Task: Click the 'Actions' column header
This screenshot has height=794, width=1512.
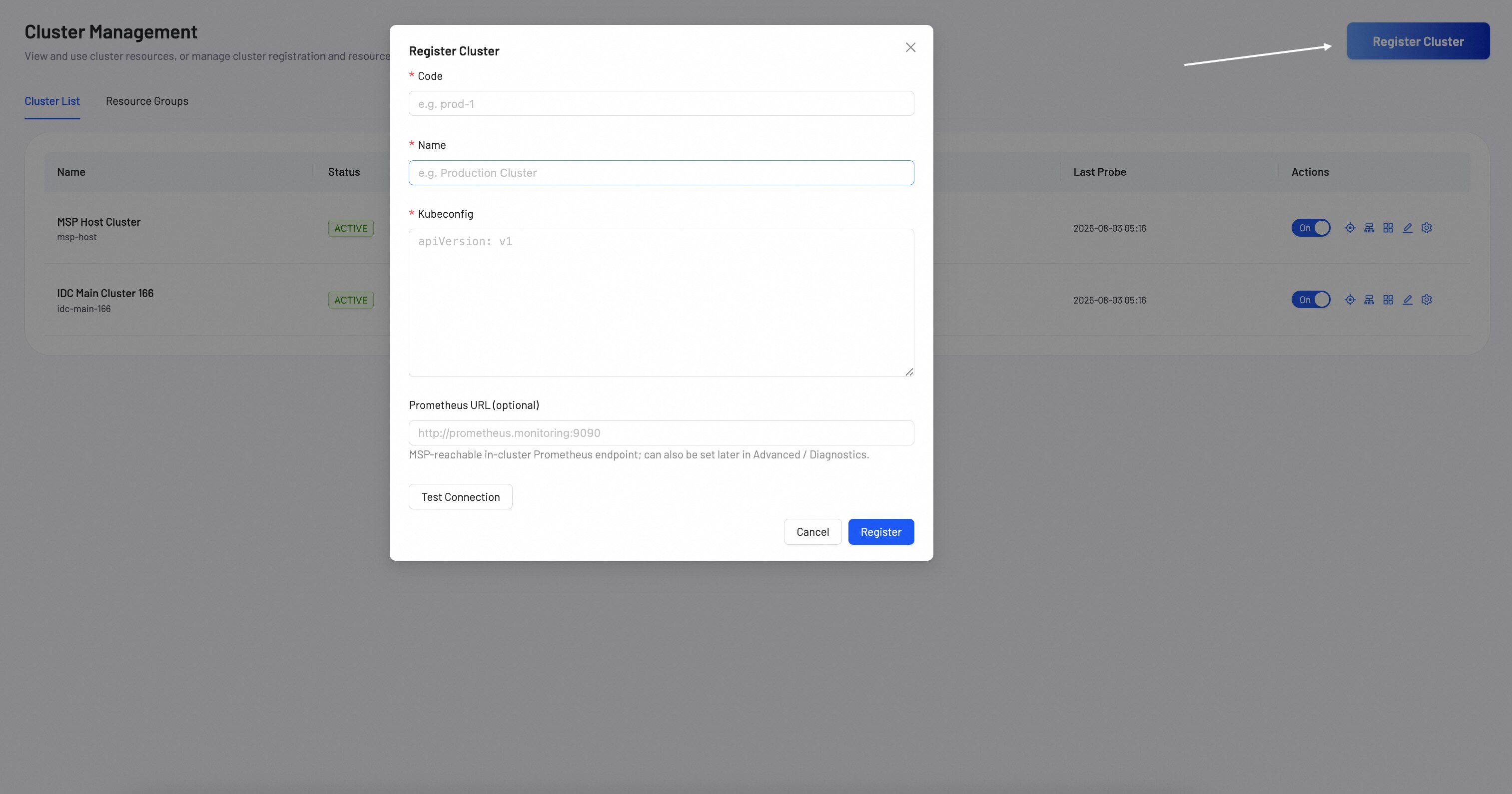Action: click(x=1310, y=172)
